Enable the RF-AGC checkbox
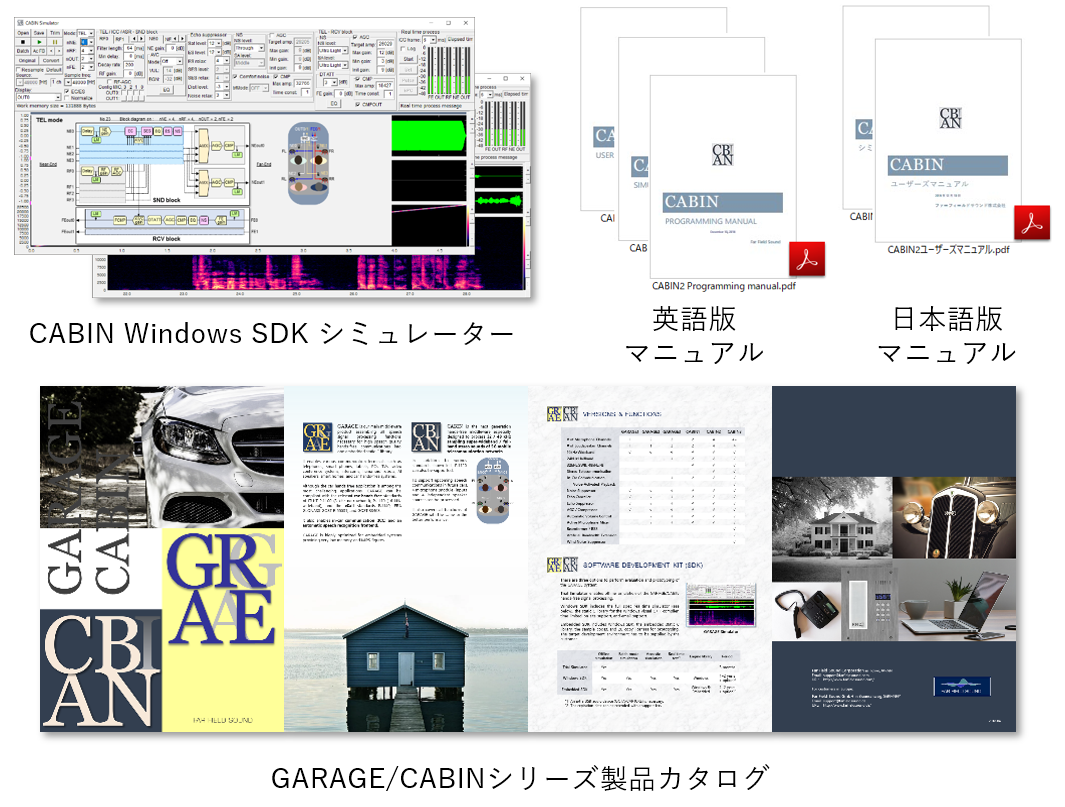 click(x=109, y=82)
